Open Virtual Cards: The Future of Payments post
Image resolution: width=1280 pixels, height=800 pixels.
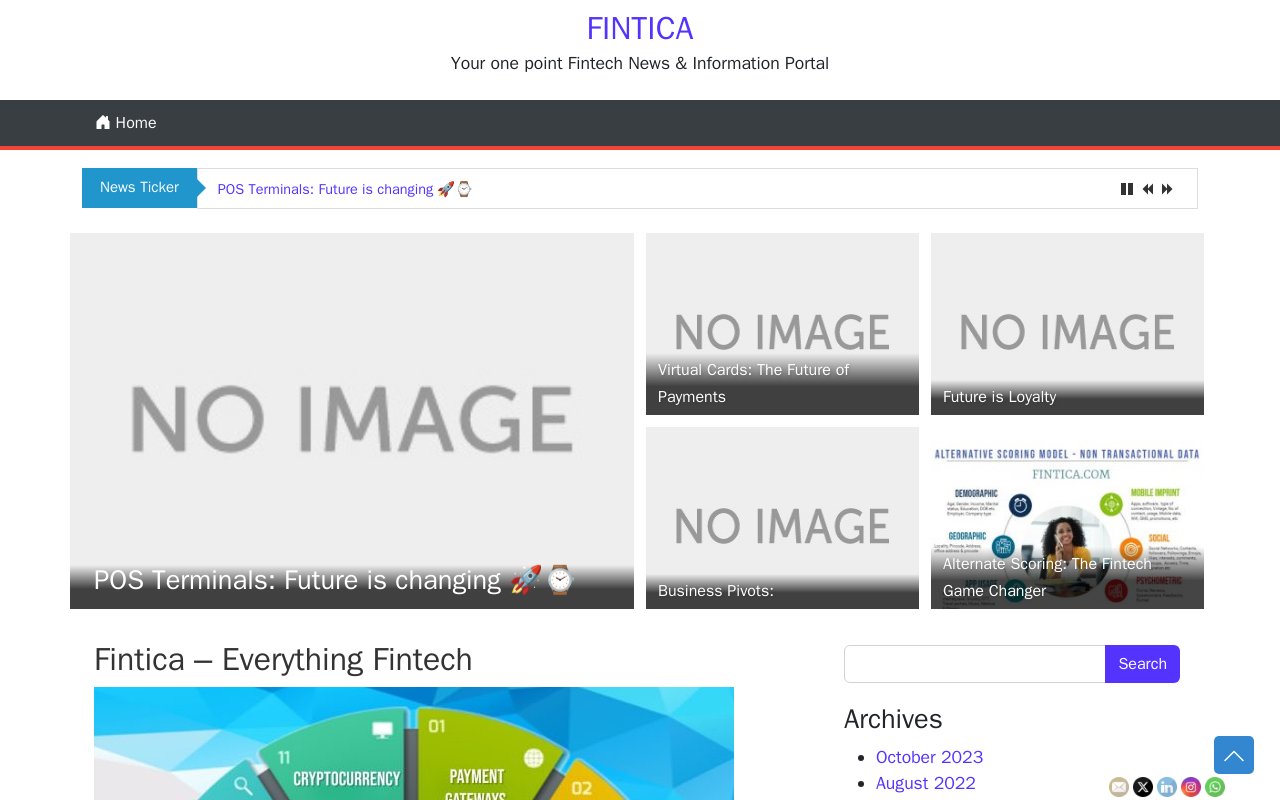click(782, 324)
